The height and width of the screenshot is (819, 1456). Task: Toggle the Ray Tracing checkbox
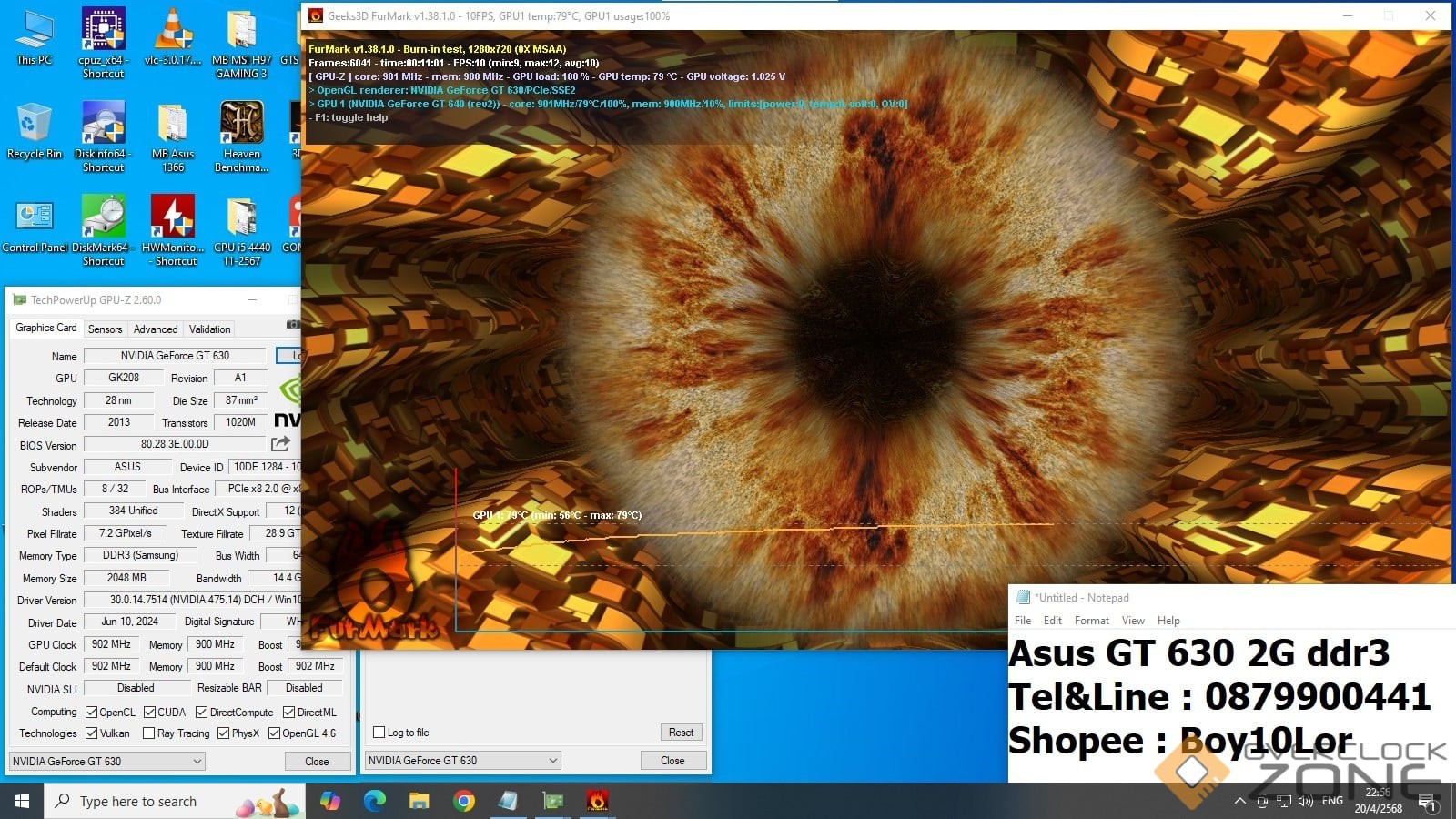coord(148,733)
